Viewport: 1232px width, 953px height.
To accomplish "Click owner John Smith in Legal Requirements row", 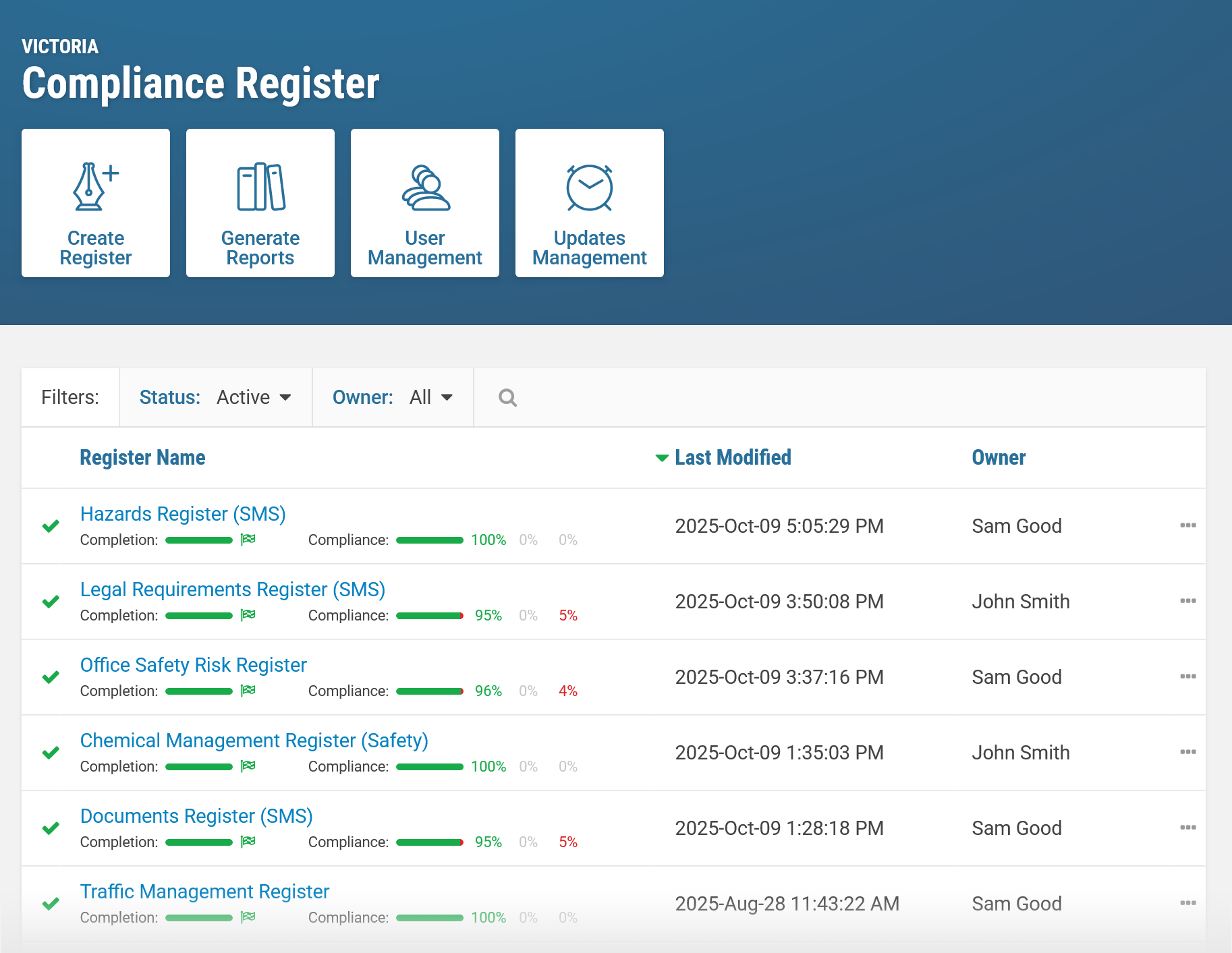I will click(1021, 602).
